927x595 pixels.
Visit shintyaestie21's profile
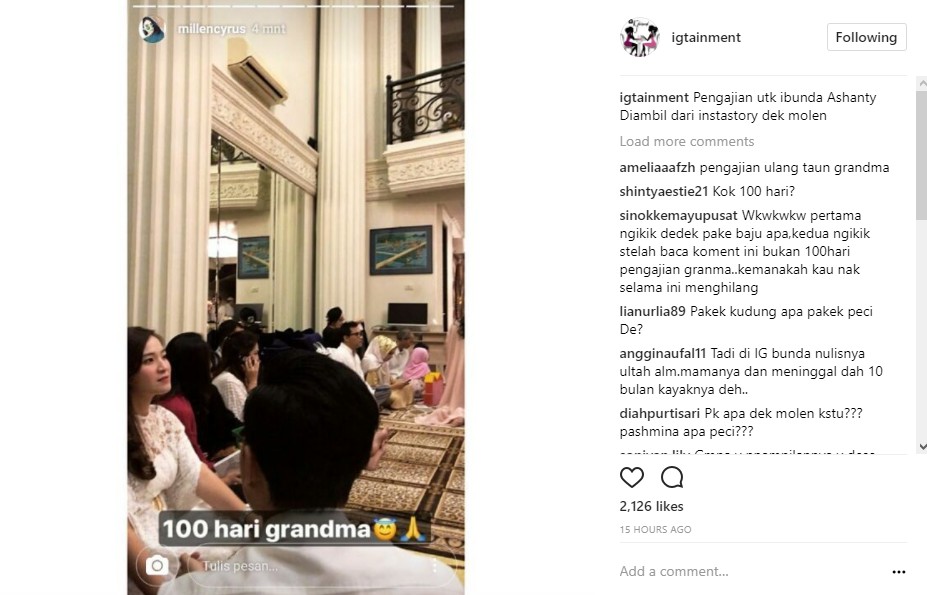coord(663,192)
